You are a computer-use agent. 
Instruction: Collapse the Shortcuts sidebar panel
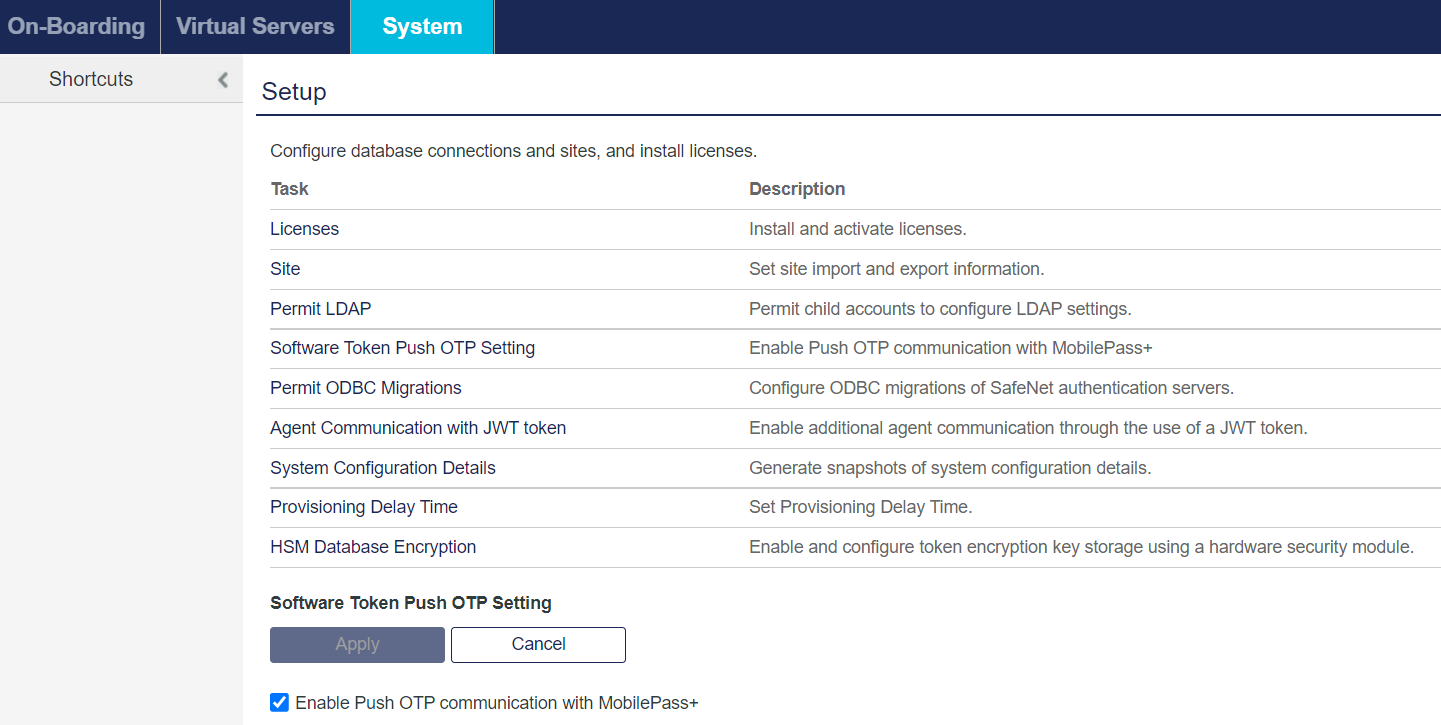coord(222,79)
